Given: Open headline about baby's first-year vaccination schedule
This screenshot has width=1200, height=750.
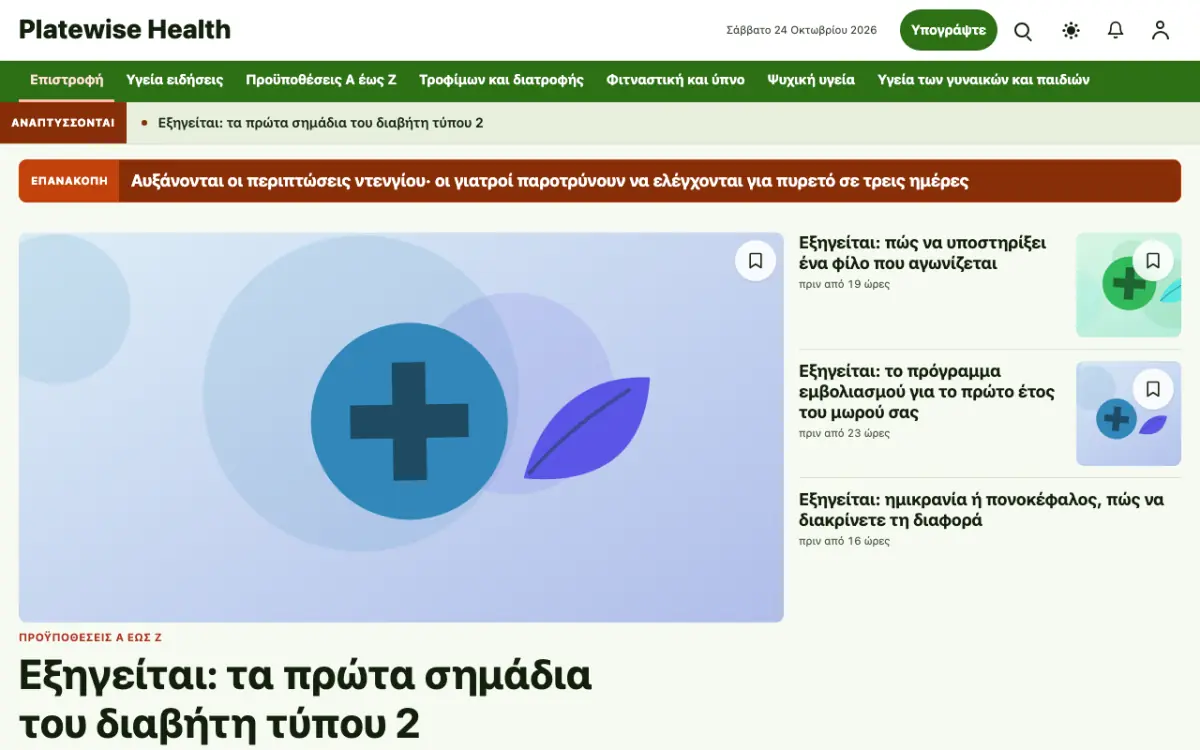Looking at the screenshot, I should (927, 392).
